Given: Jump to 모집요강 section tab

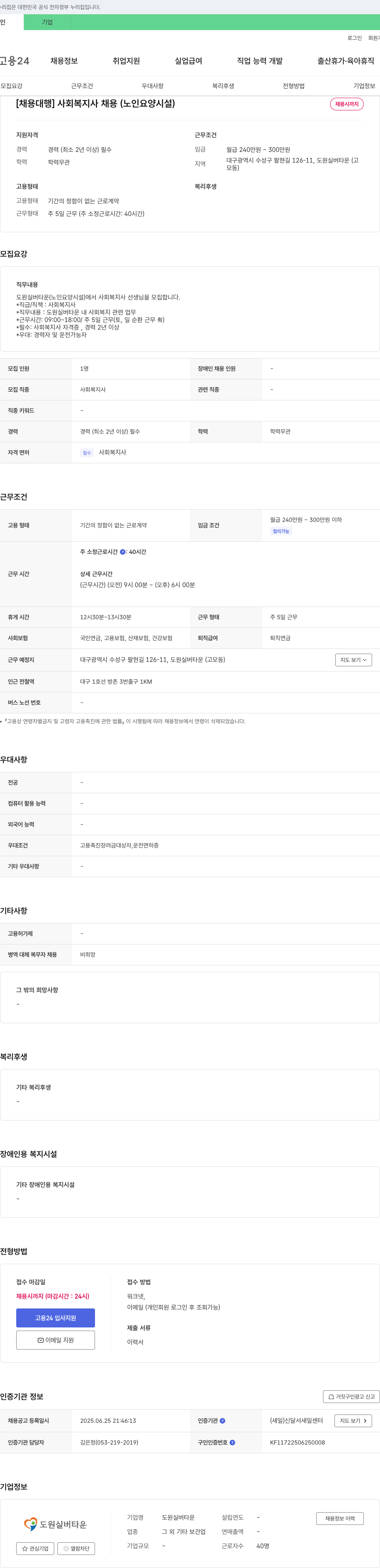Looking at the screenshot, I should [11, 86].
